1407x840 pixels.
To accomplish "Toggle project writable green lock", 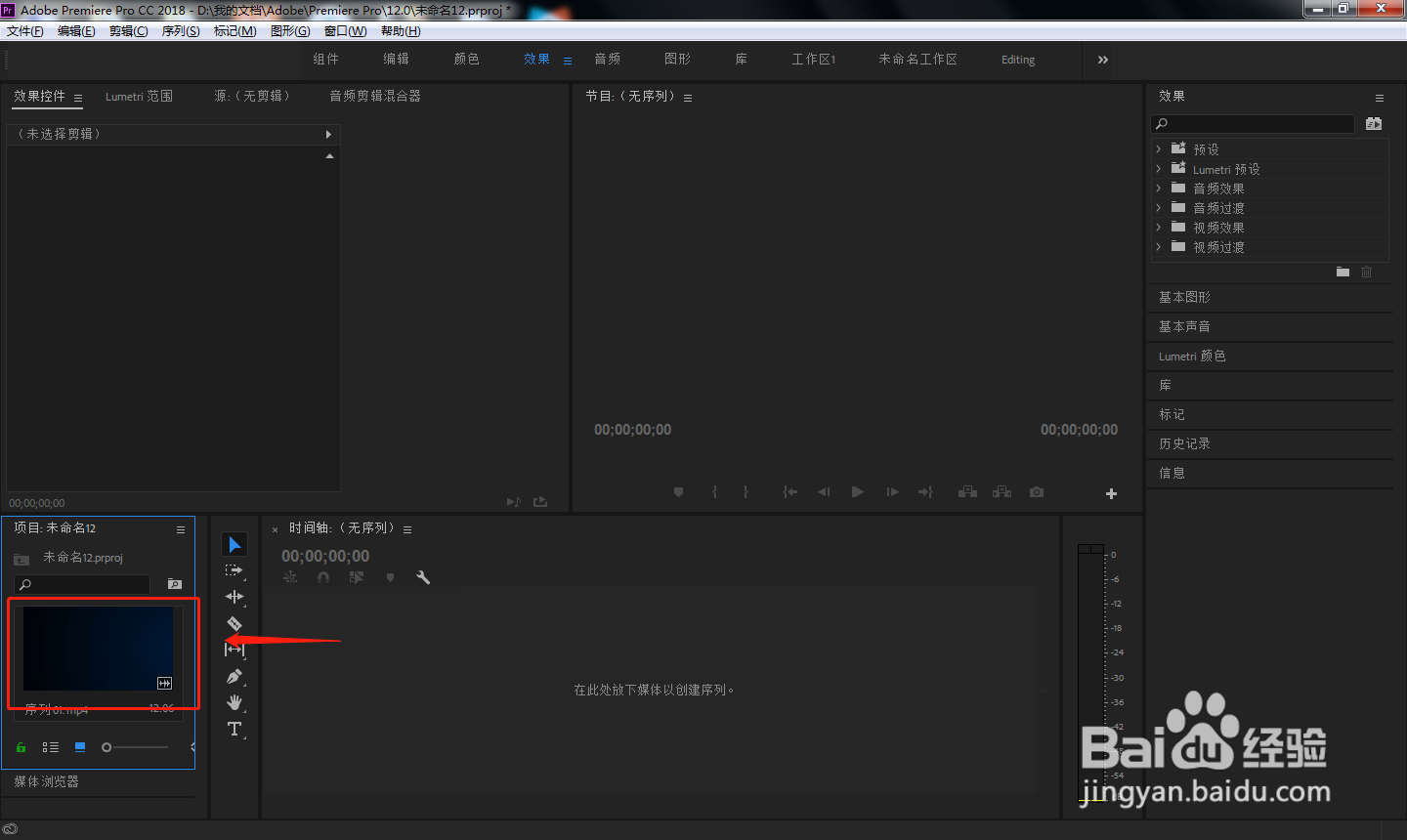I will click(x=21, y=747).
